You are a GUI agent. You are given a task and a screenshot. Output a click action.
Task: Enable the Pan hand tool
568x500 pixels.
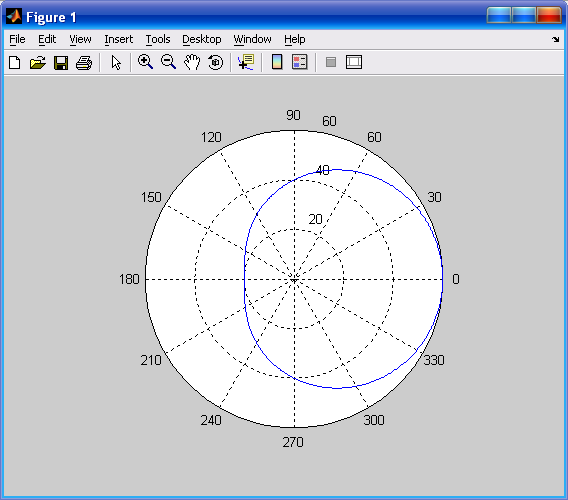coord(192,62)
